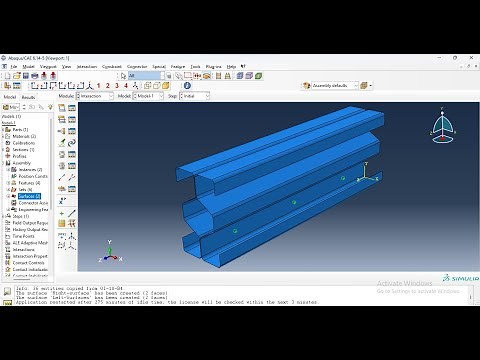This screenshot has width=480, height=360.
Task: Apply view number 2
Action: pos(108,86)
